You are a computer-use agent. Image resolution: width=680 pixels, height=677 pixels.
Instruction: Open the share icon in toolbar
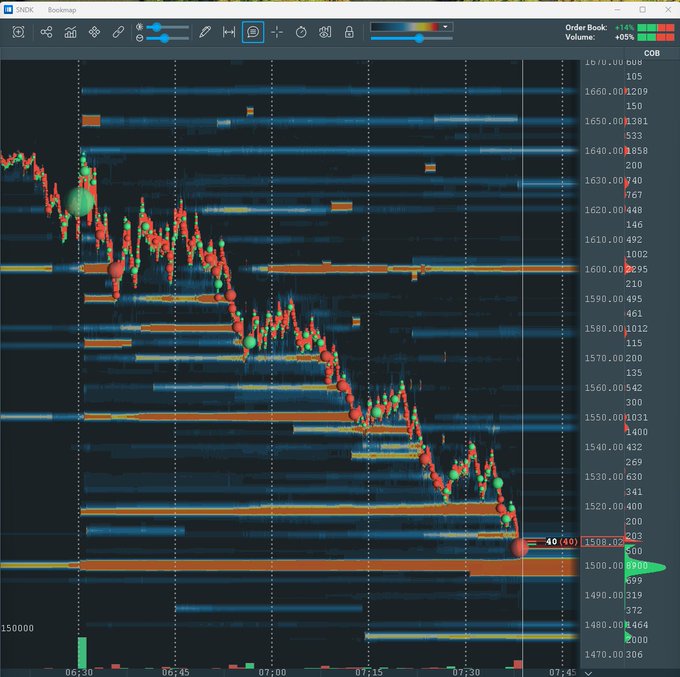(x=46, y=32)
